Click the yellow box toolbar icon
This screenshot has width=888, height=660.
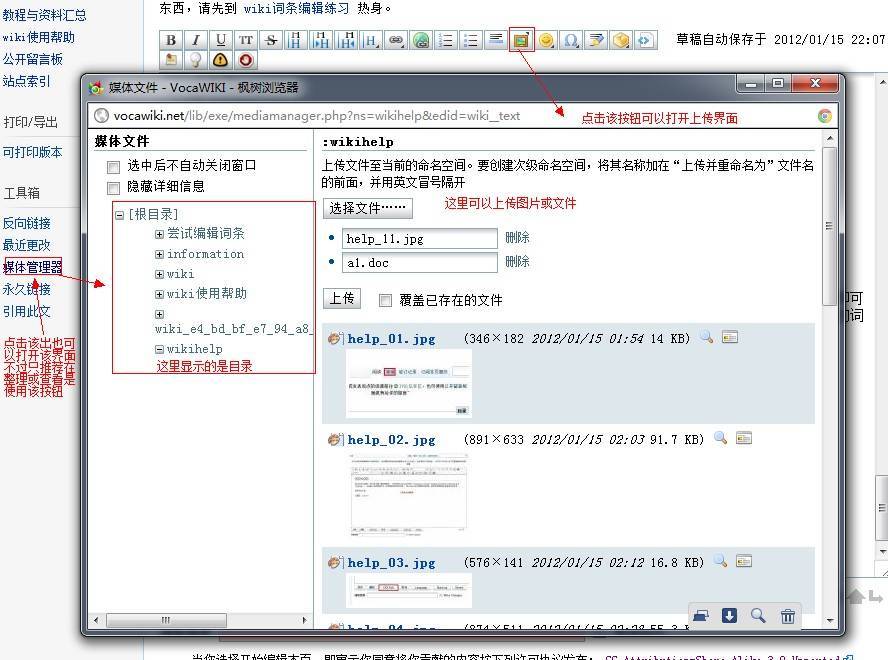[621, 40]
